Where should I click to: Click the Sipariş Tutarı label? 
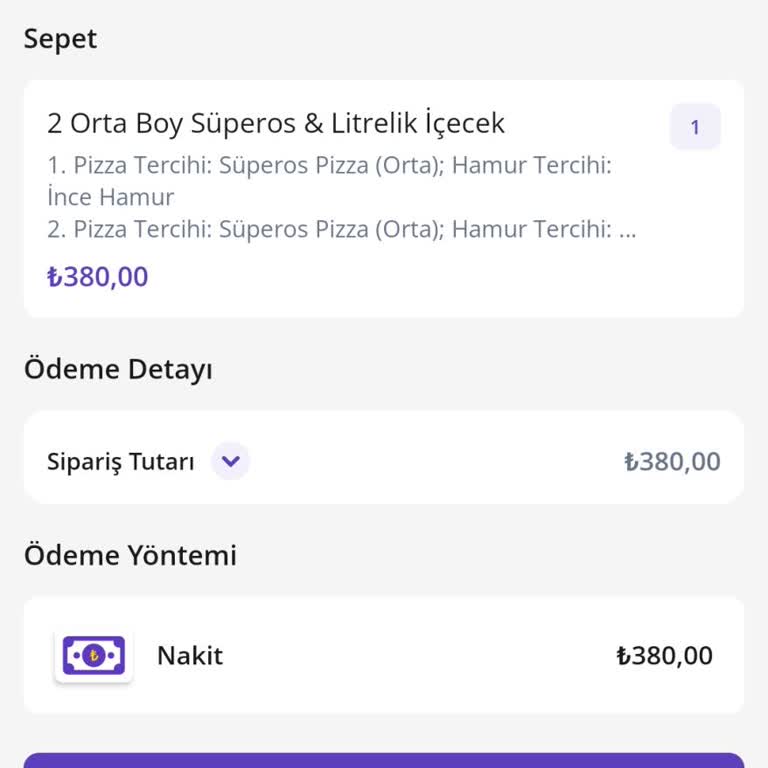pos(120,462)
